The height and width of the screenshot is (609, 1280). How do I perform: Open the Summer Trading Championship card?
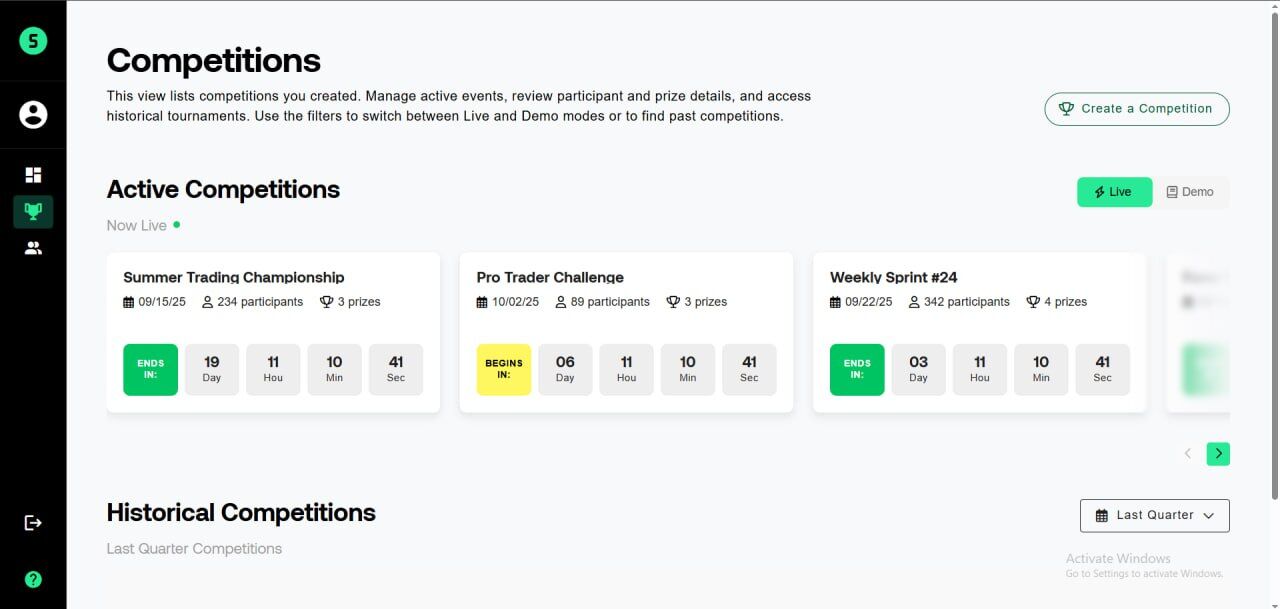[x=233, y=277]
